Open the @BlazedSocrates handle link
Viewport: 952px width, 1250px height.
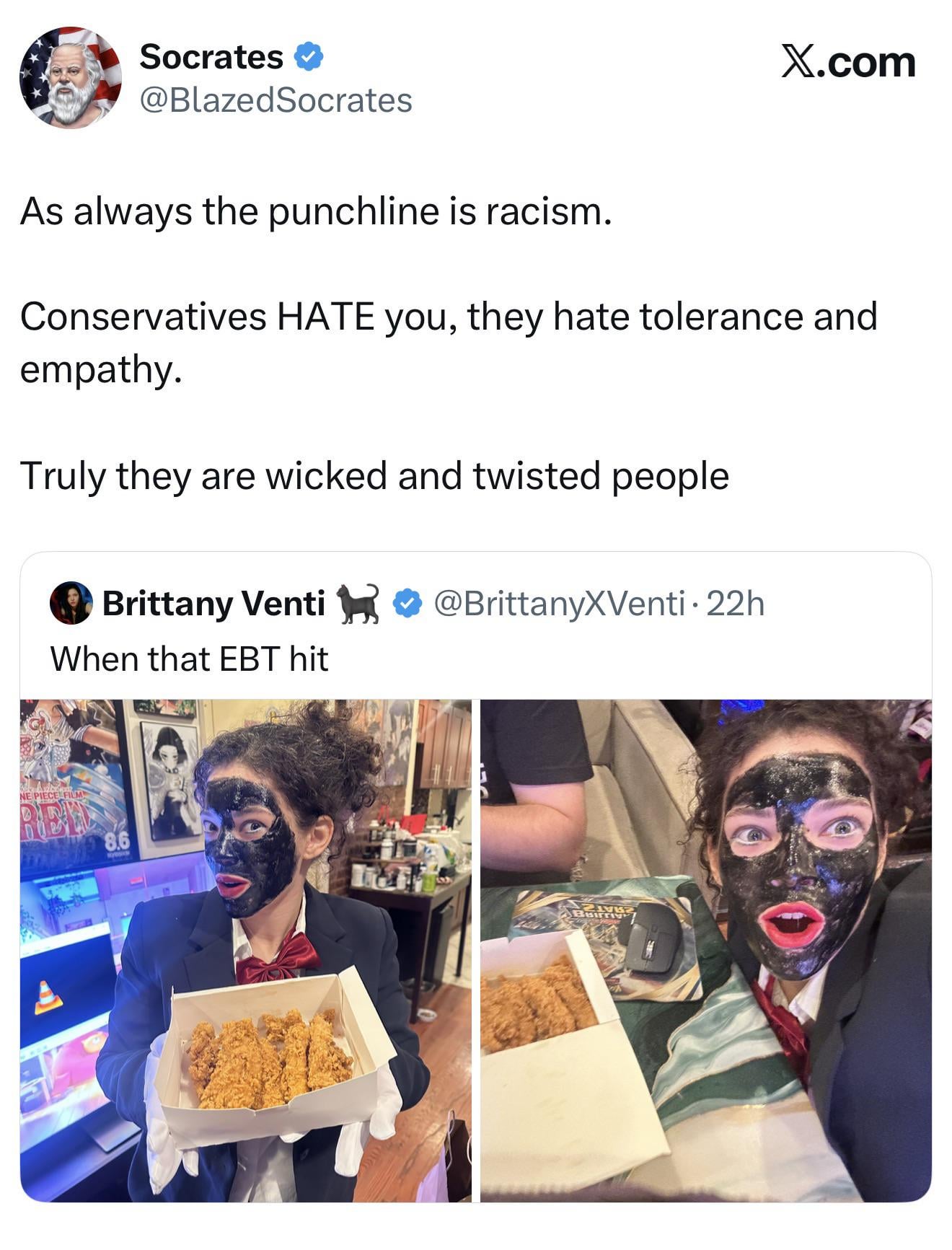click(276, 100)
